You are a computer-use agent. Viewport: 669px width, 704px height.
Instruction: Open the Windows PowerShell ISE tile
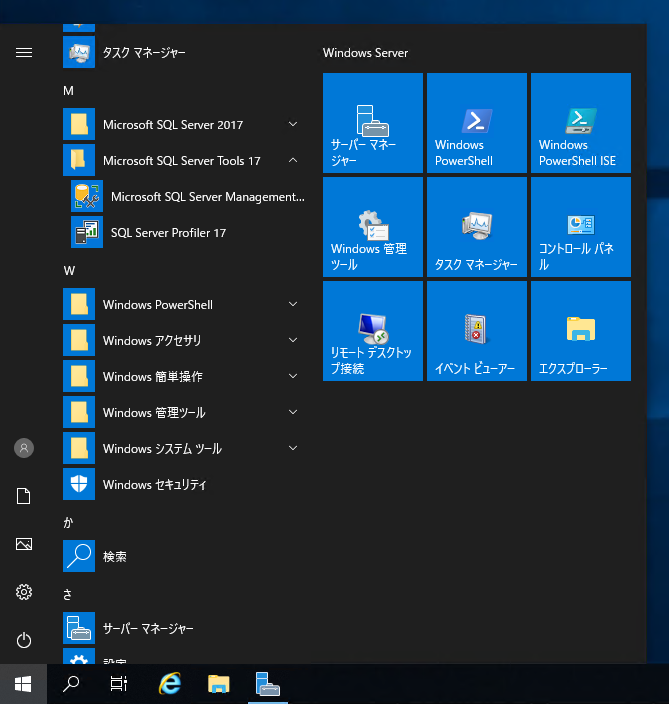(x=580, y=123)
